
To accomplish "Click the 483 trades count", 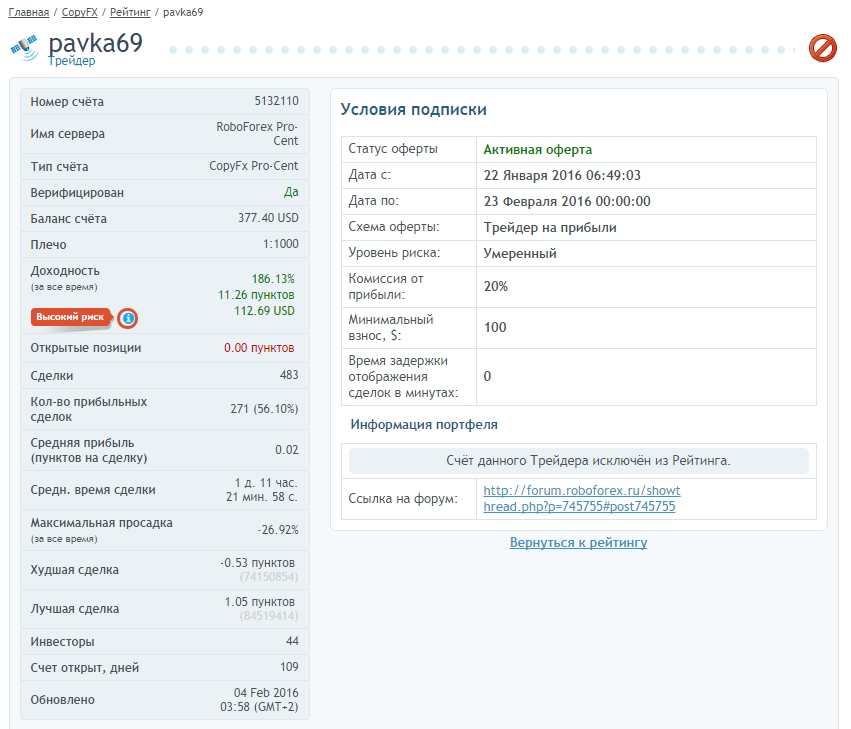I will coord(289,375).
